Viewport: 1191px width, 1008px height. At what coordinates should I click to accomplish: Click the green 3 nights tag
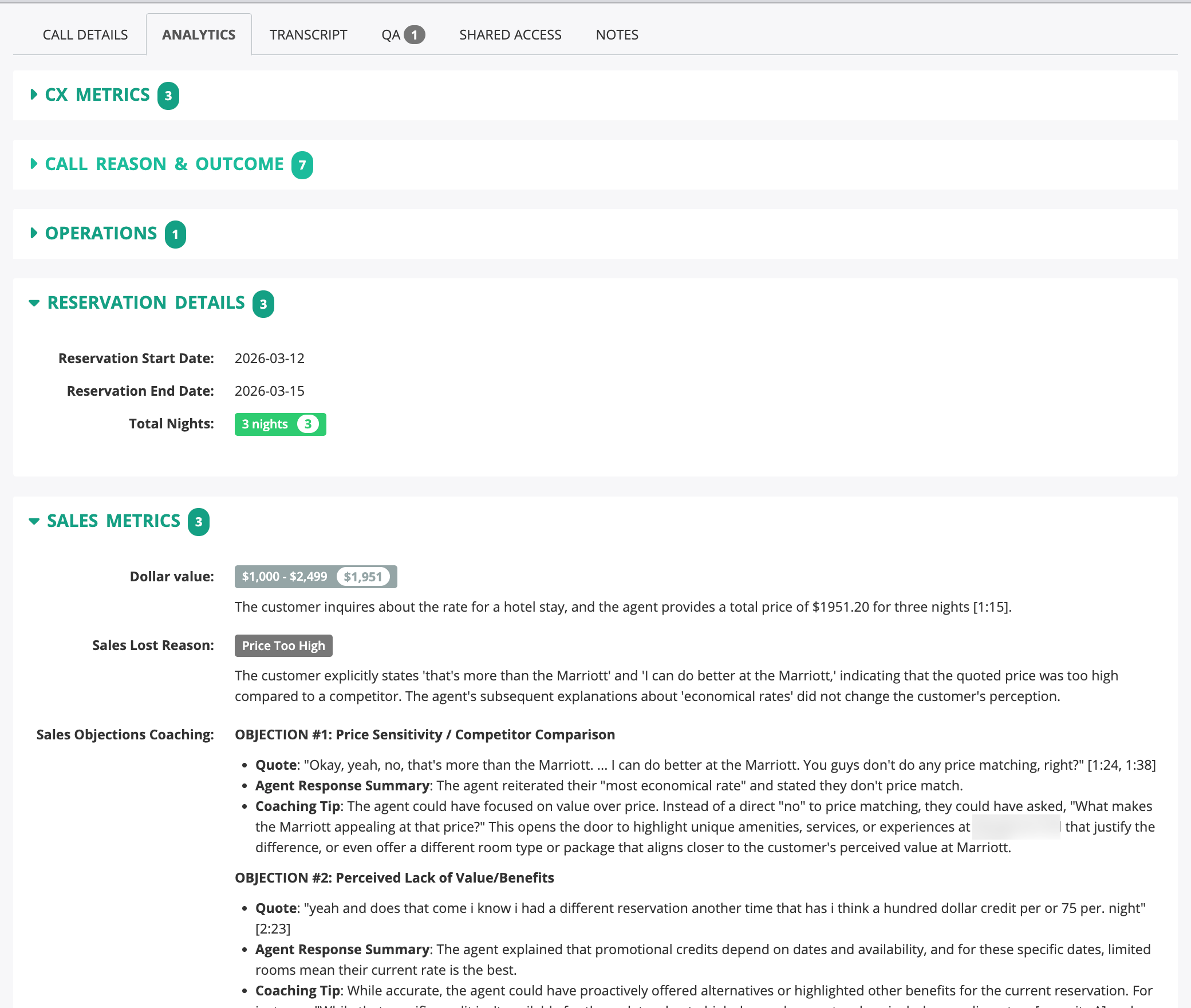[265, 424]
